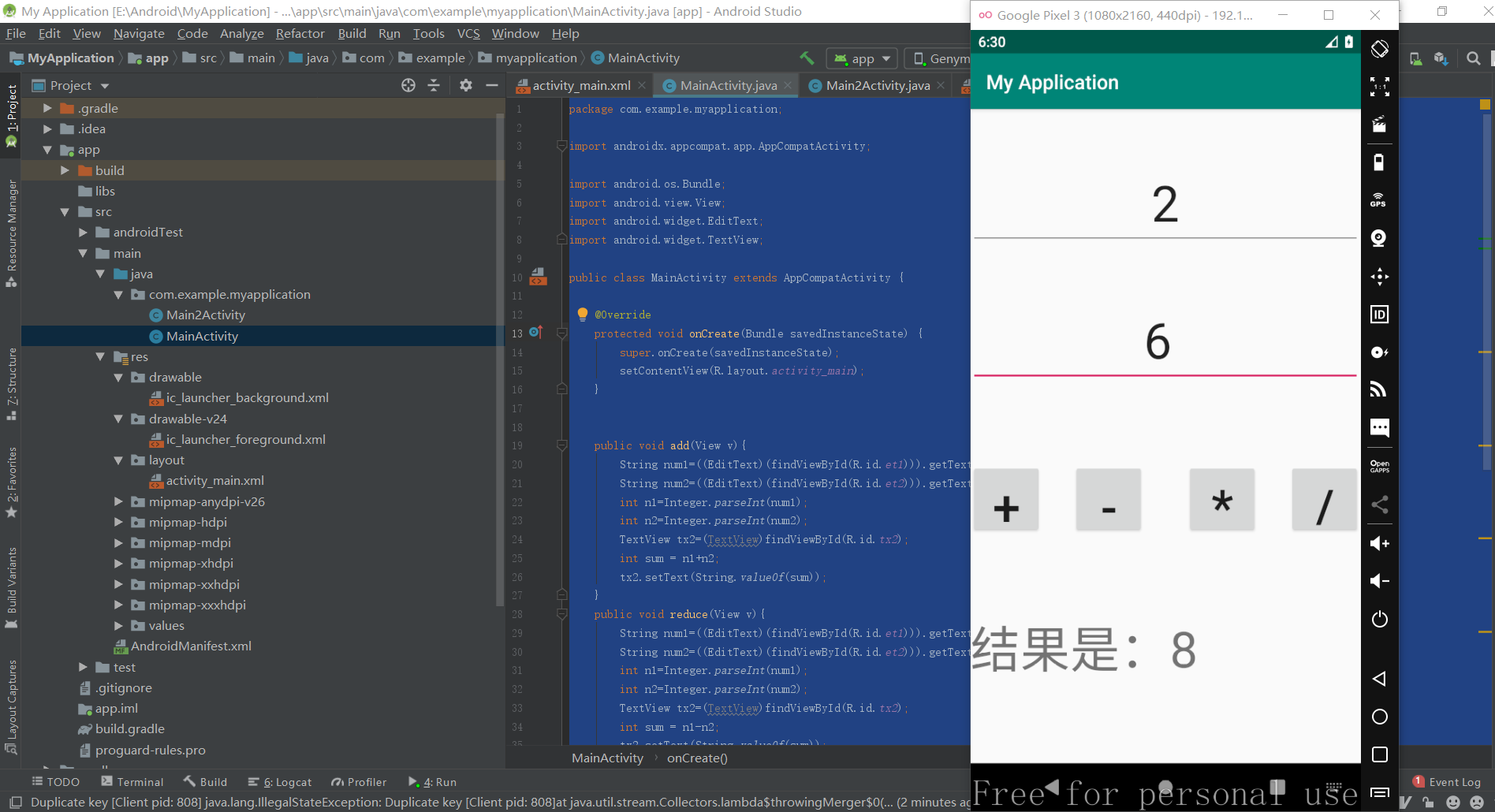
Task: Click the scroll from source target icon
Action: point(408,85)
